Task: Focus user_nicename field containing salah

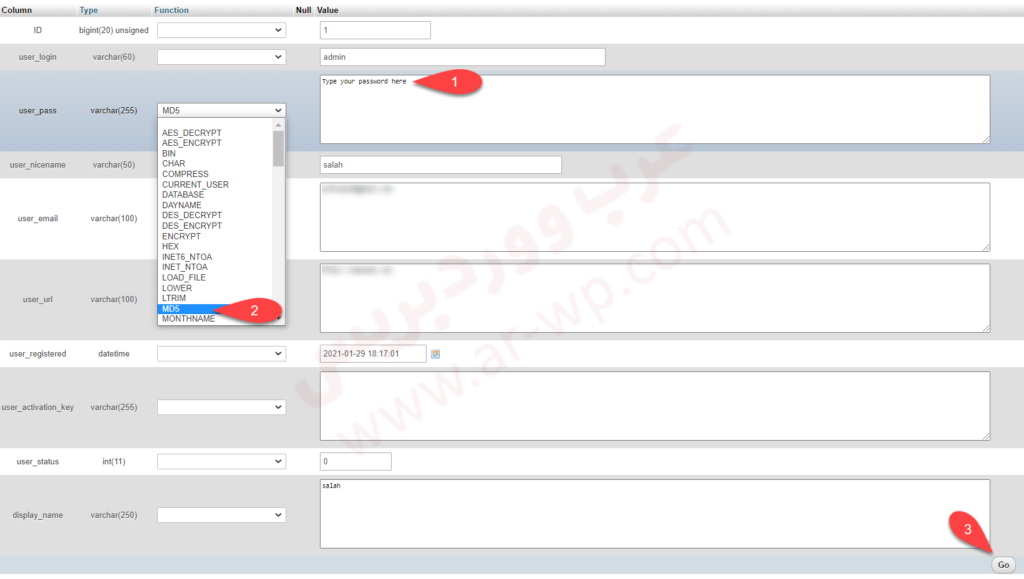Action: tap(441, 164)
